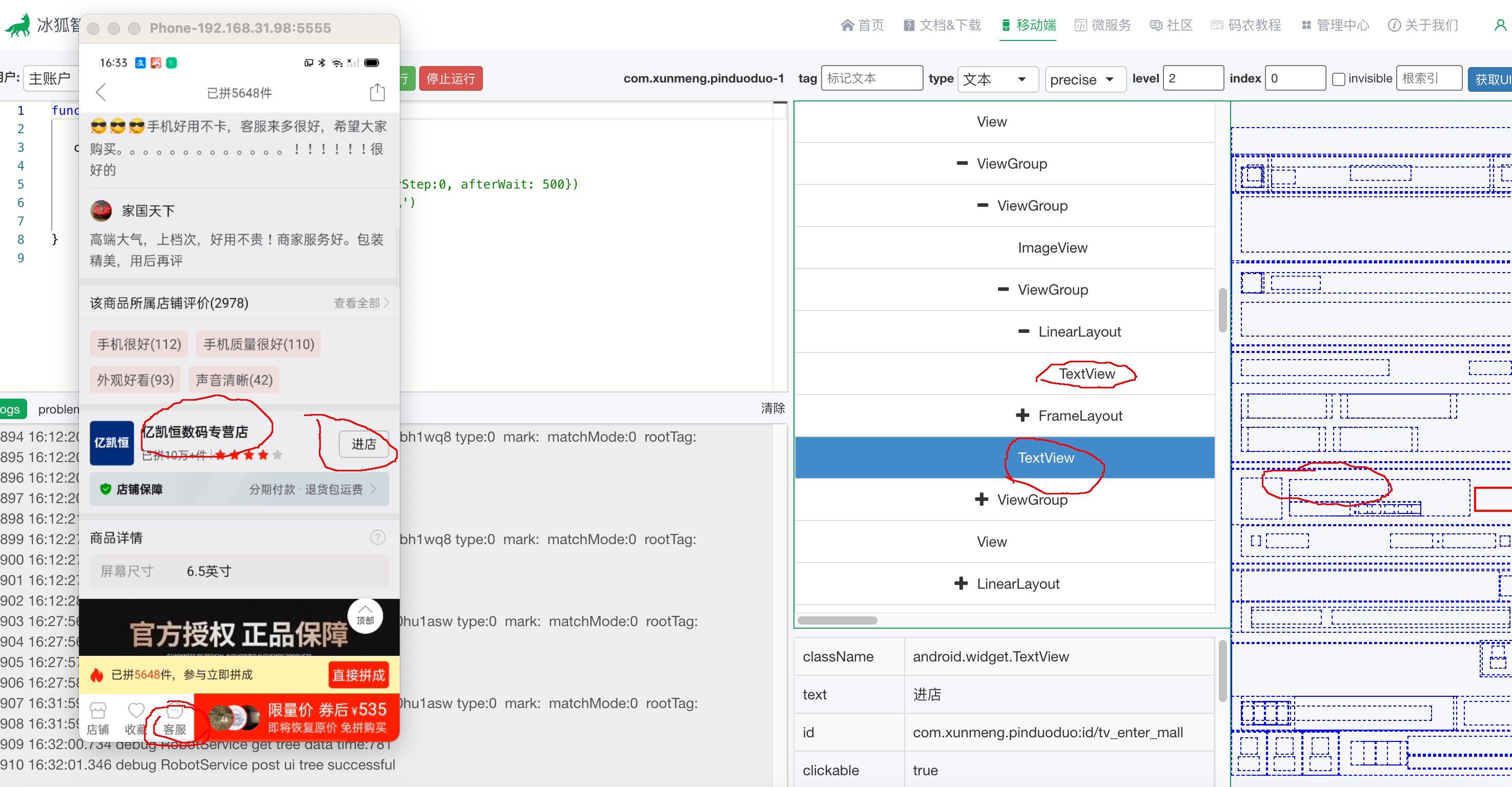
Task: Select the View row above bottom LinearLayout
Action: 1005,541
